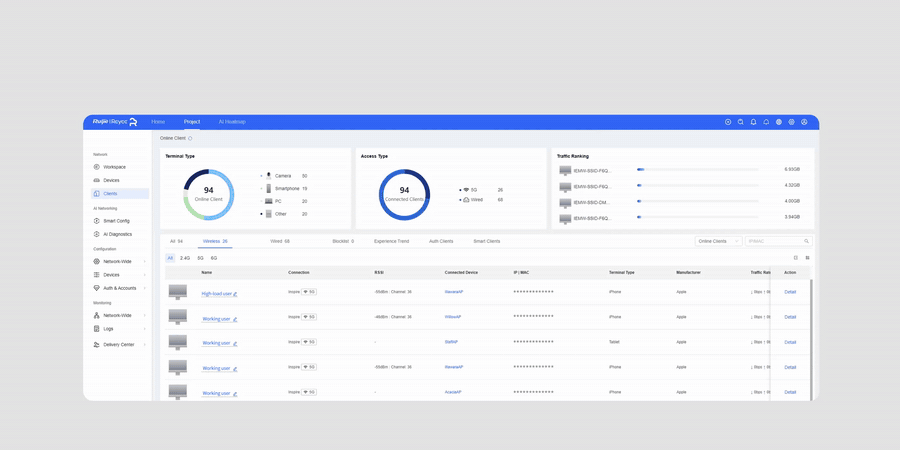
Task: Select the 2.4G band filter
Action: pos(185,258)
